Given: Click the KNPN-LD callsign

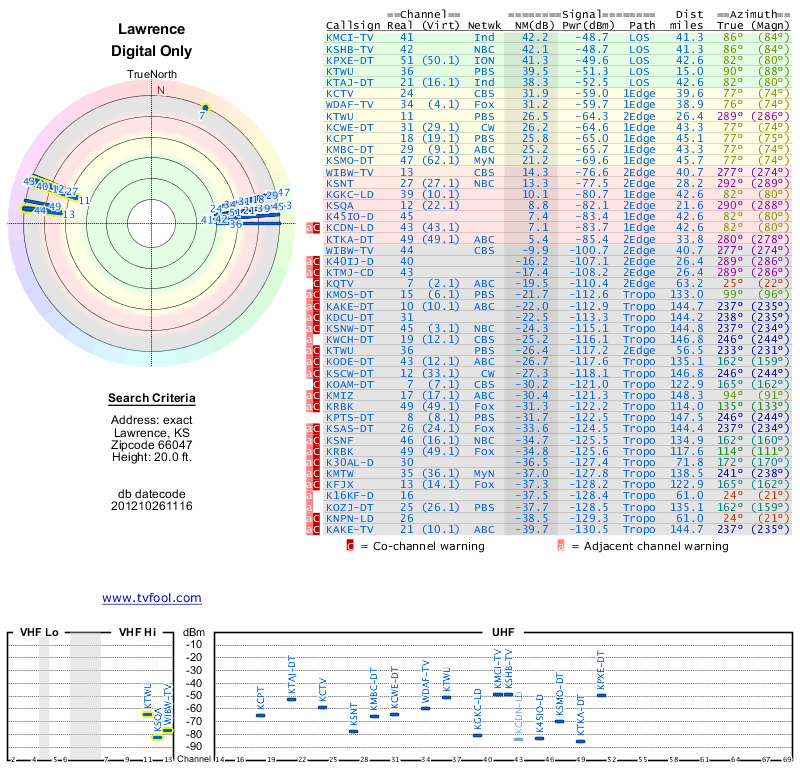Looking at the screenshot, I should pos(350,518).
